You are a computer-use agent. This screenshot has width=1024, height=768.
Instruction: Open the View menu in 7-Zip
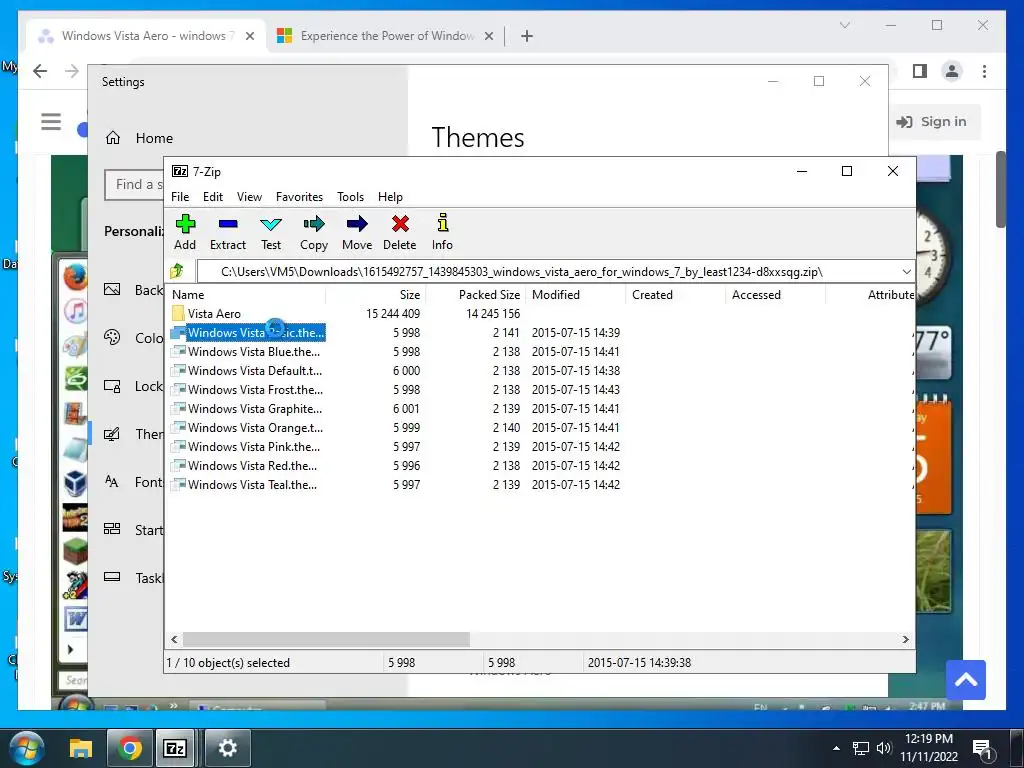pyautogui.click(x=249, y=197)
